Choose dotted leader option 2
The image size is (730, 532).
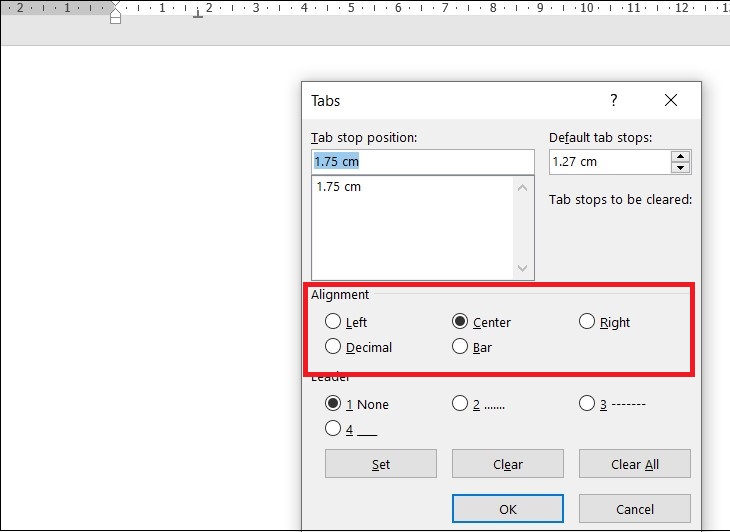460,404
